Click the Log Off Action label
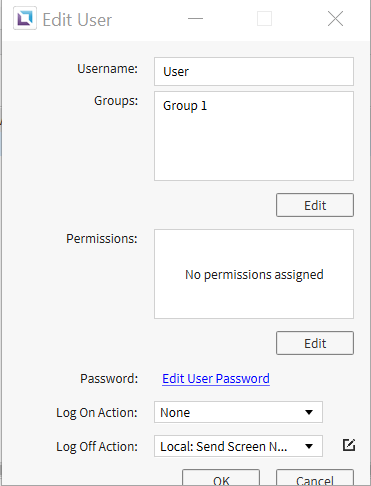The width and height of the screenshot is (371, 486). (97, 447)
